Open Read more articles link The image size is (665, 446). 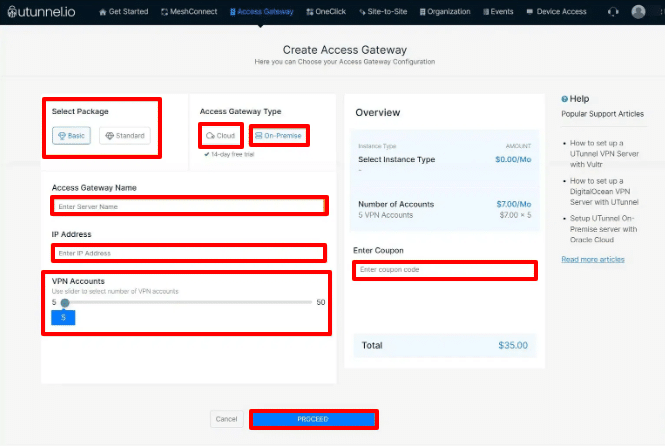pyautogui.click(x=593, y=259)
